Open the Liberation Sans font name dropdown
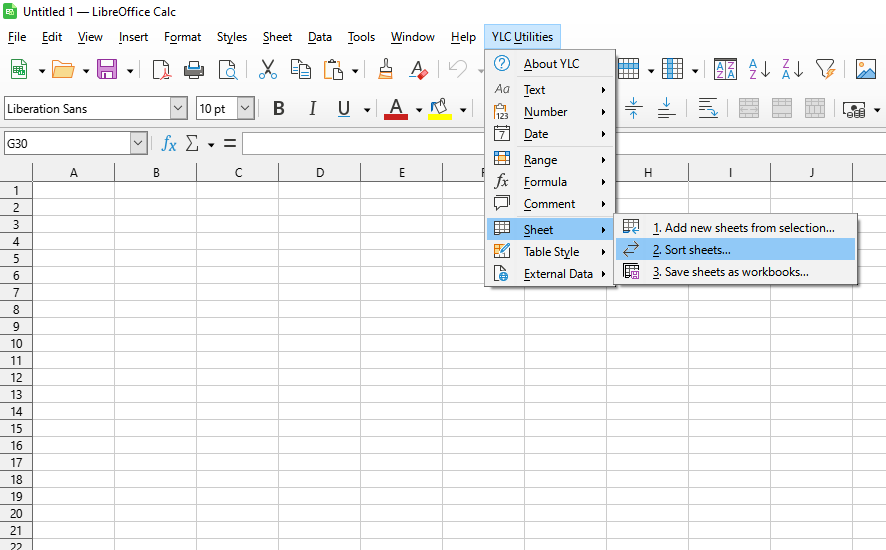This screenshot has width=886, height=550. click(x=178, y=109)
